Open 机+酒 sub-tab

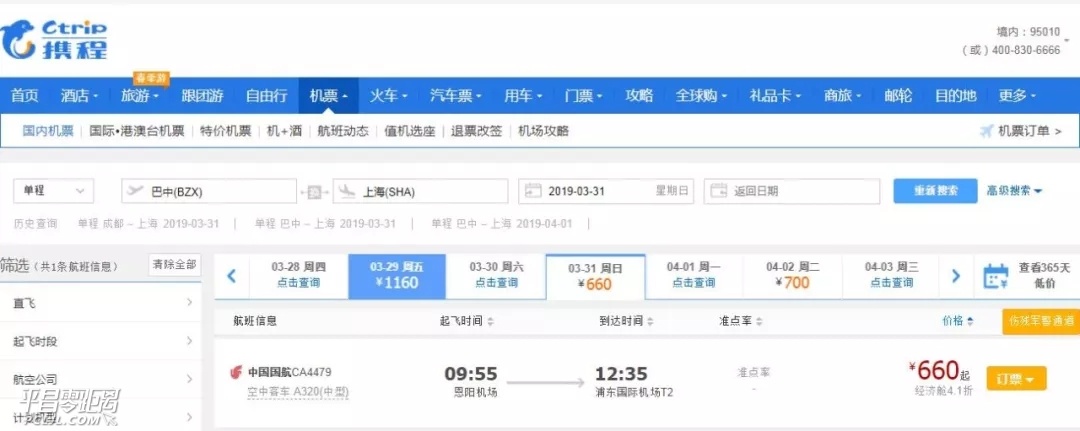pos(284,131)
